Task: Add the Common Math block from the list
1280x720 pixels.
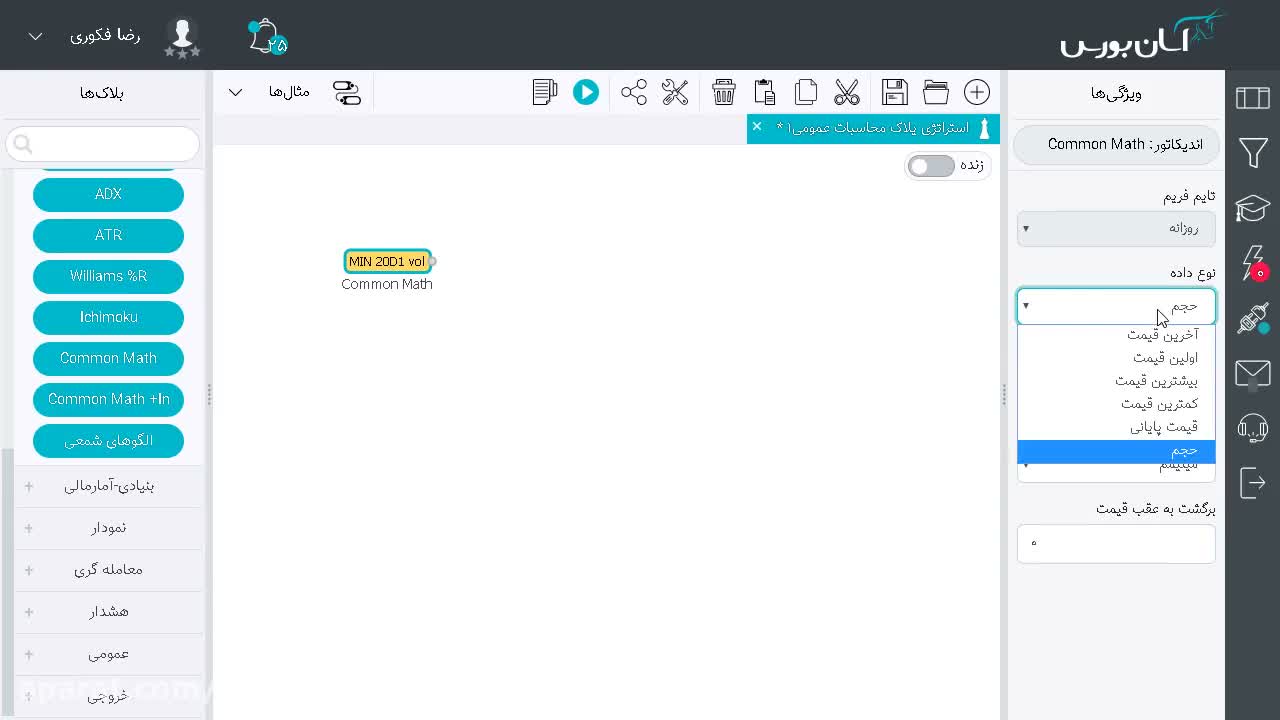Action: (x=108, y=358)
